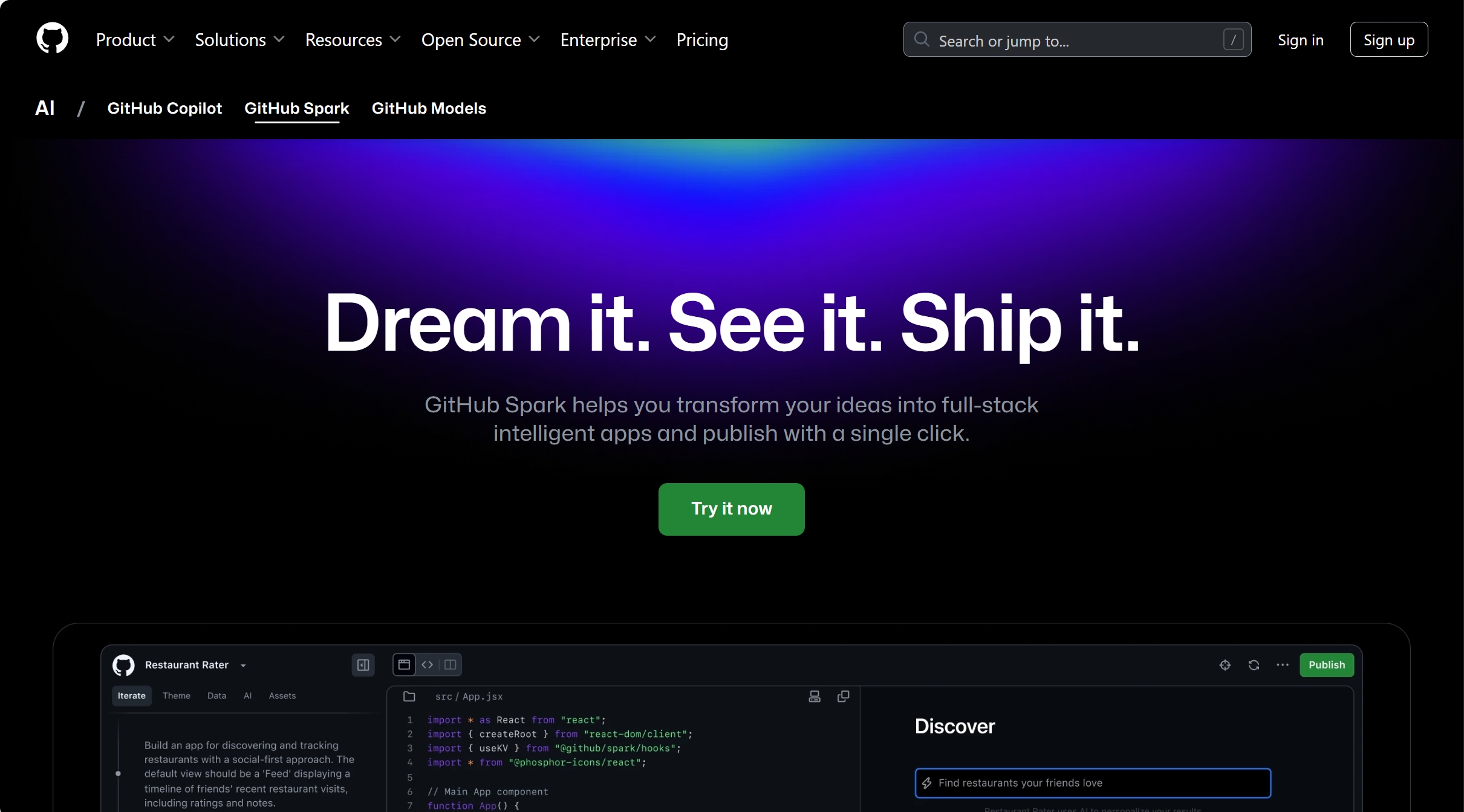Switch to the Assets tab

[x=282, y=696]
